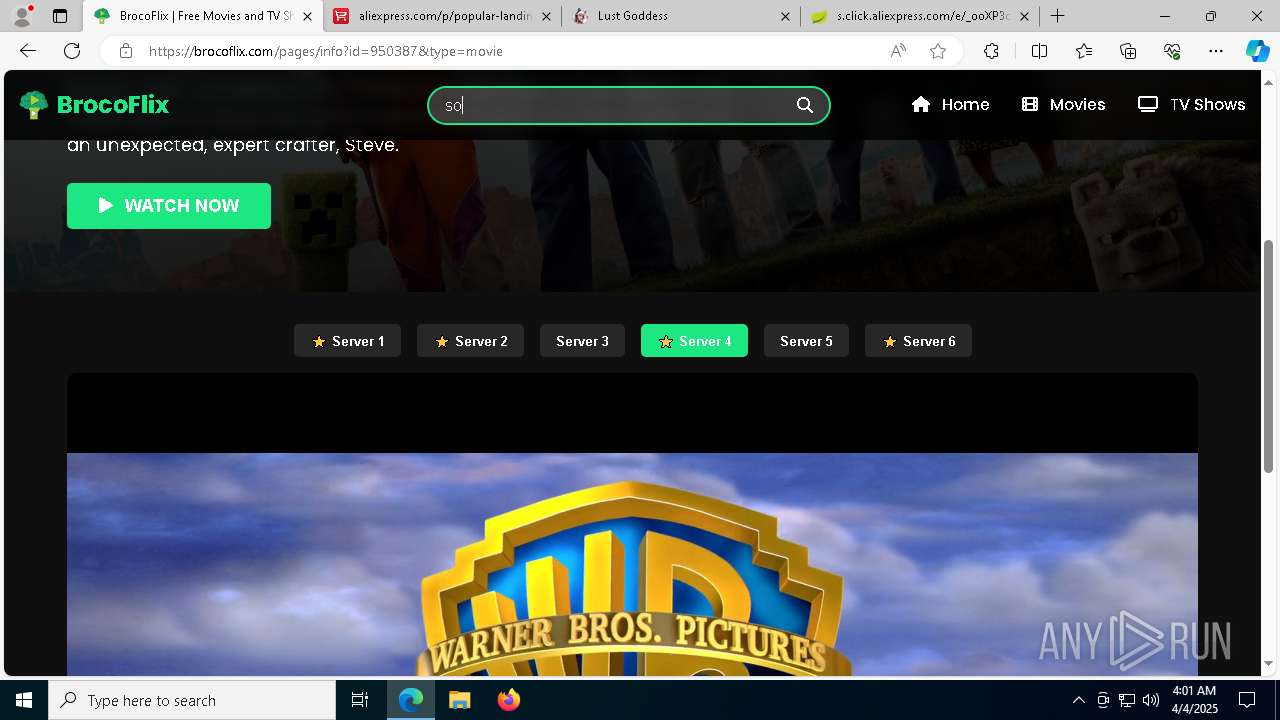Close the BrocoFlix tab
The height and width of the screenshot is (720, 1280).
tap(307, 16)
